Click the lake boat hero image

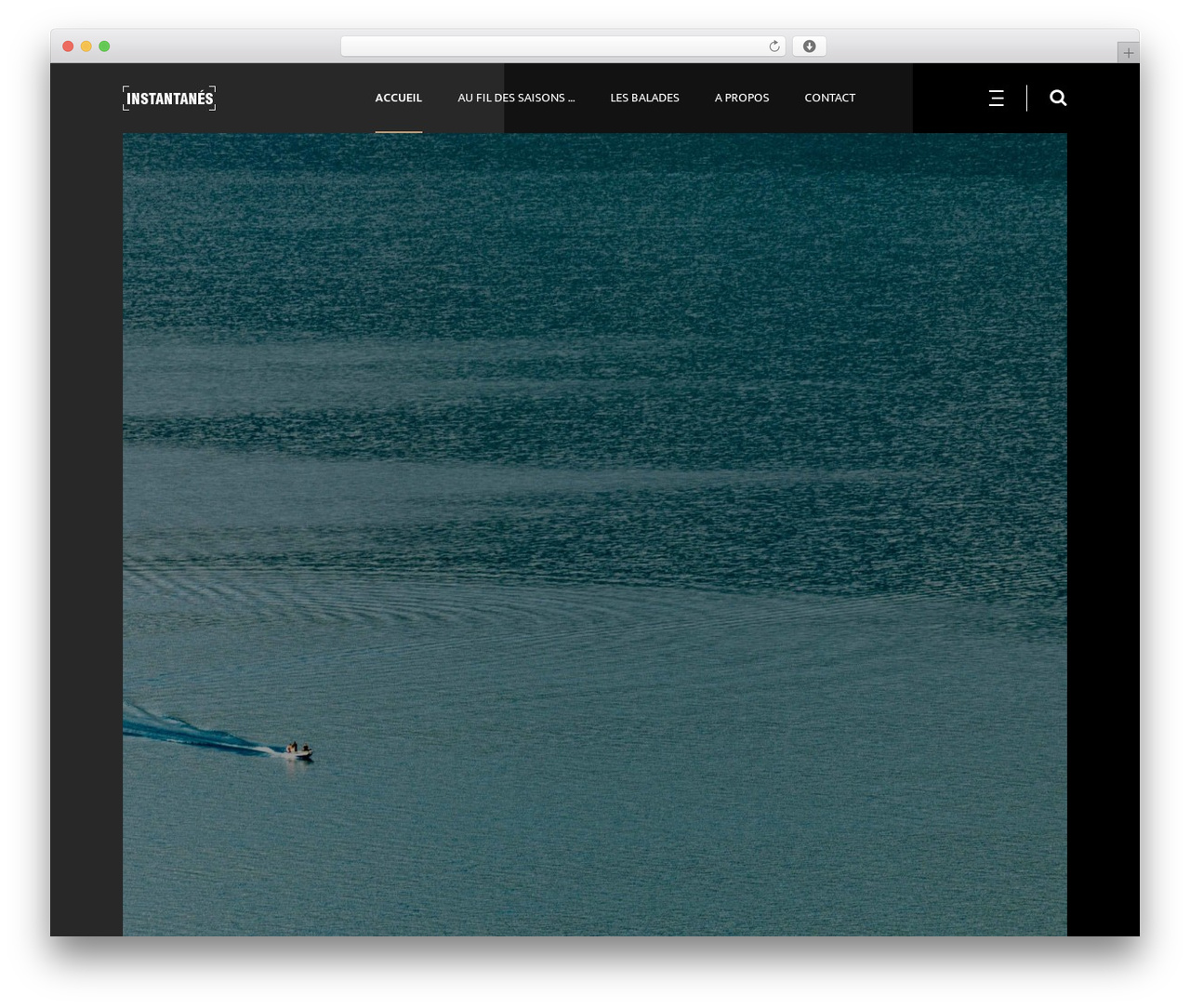pyautogui.click(x=595, y=535)
